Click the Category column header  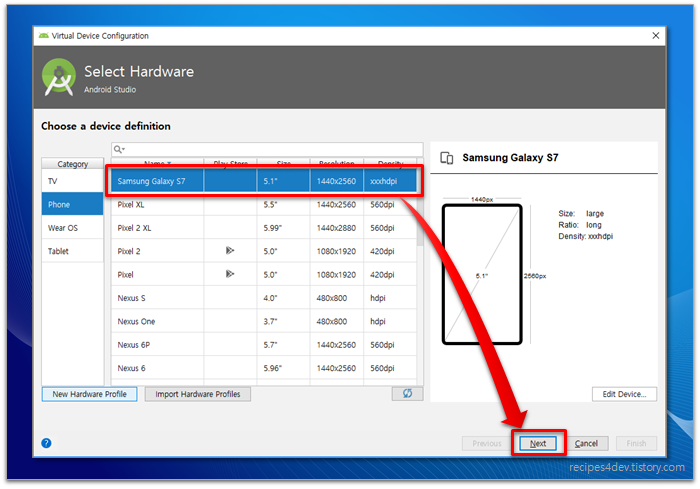72,164
